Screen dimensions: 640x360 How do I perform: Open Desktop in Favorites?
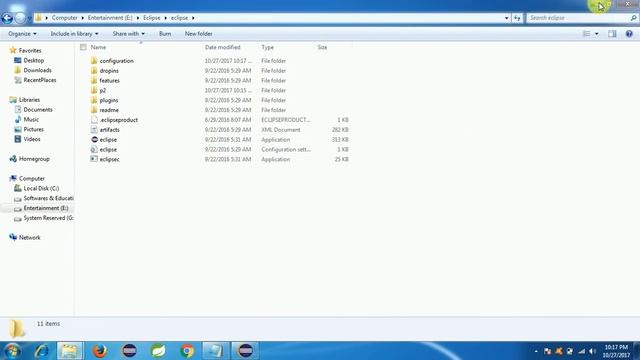(33, 60)
